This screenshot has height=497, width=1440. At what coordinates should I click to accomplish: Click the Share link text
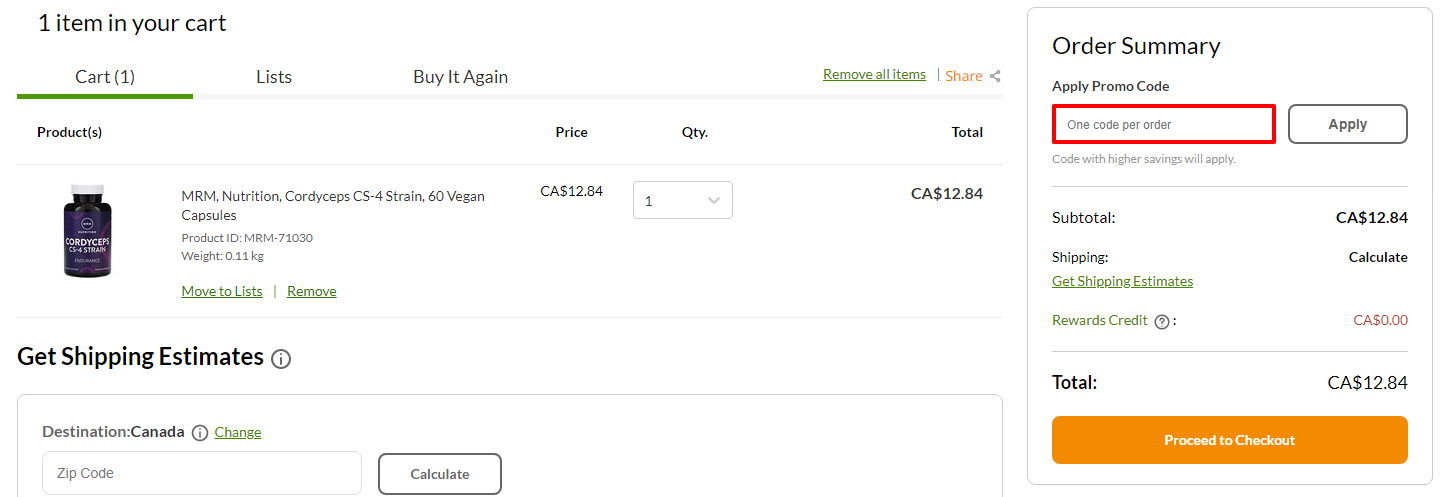(963, 76)
